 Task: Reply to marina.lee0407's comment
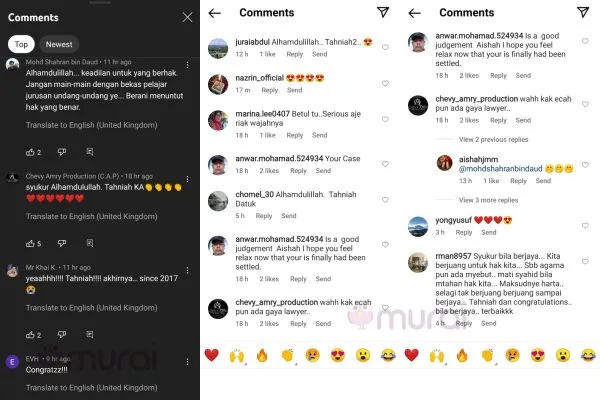(295, 135)
